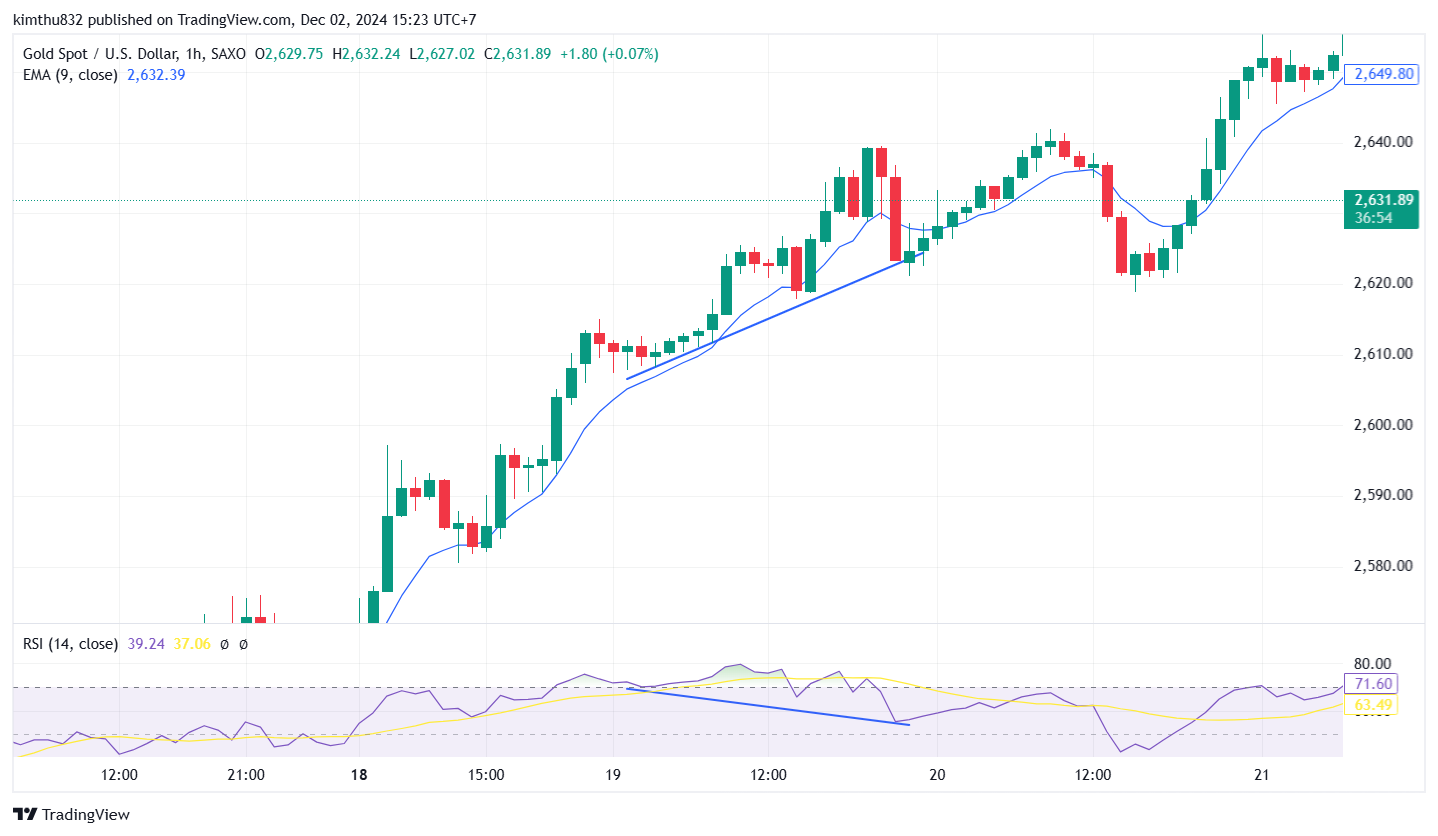The width and height of the screenshot is (1438, 836).
Task: Click the EMA value 2,632.39
Action: click(x=156, y=74)
